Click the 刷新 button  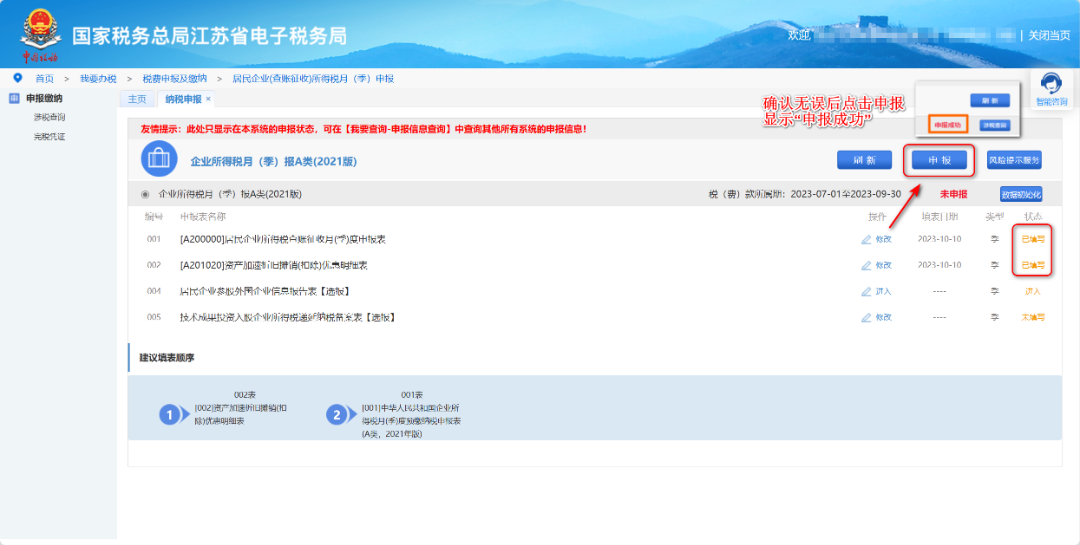(x=864, y=160)
